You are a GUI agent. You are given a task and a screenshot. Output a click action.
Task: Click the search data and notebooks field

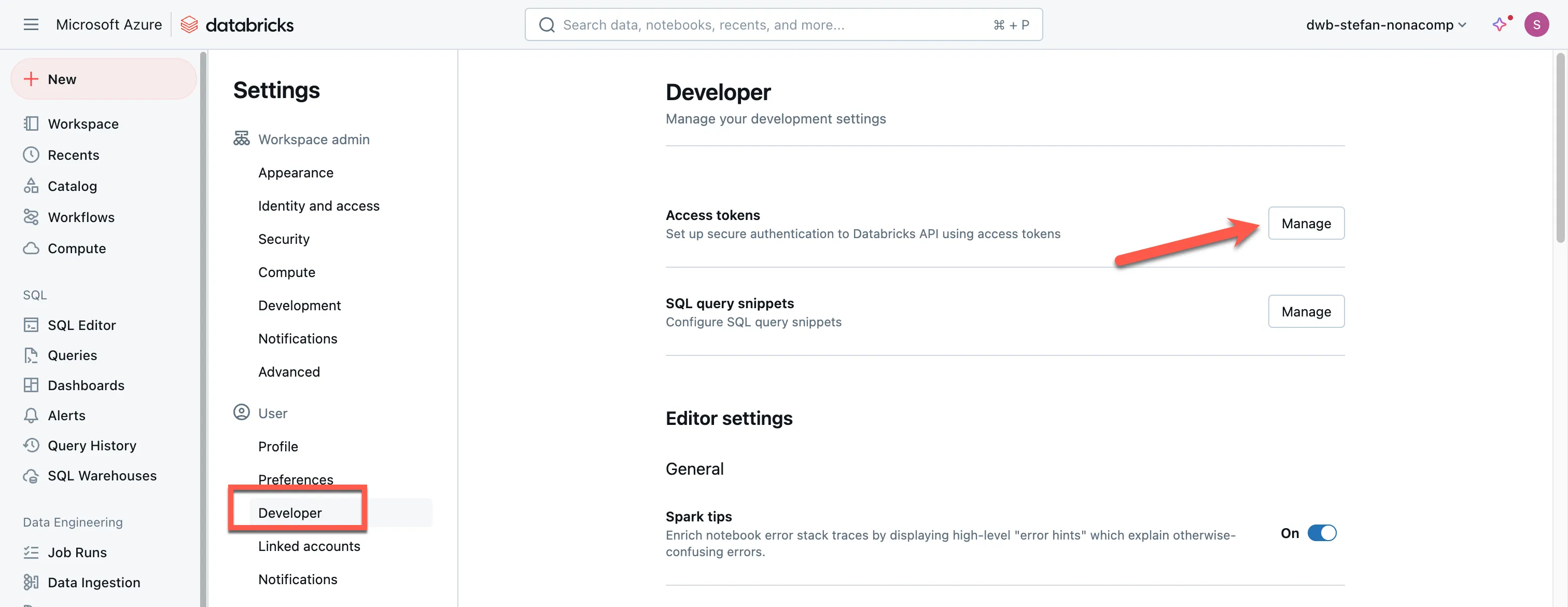coord(783,24)
